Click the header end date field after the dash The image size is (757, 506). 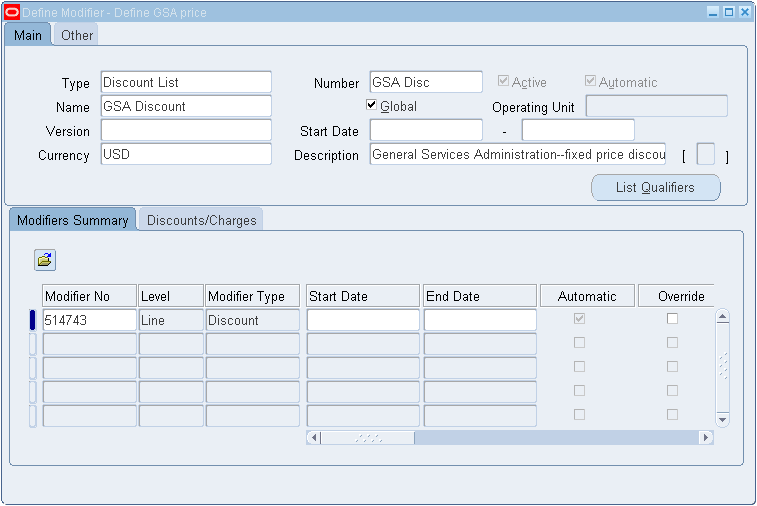pos(578,130)
